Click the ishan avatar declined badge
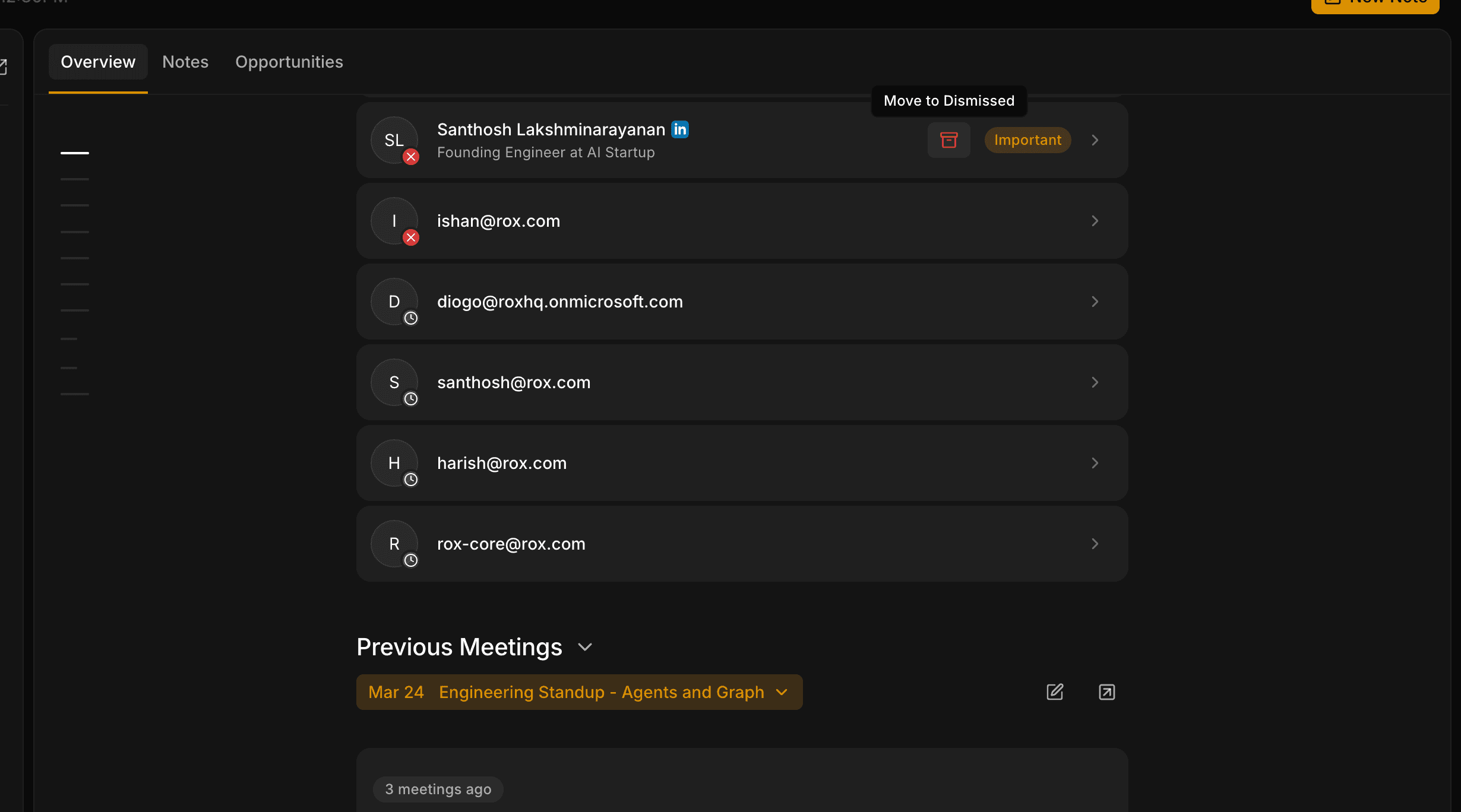 (411, 237)
